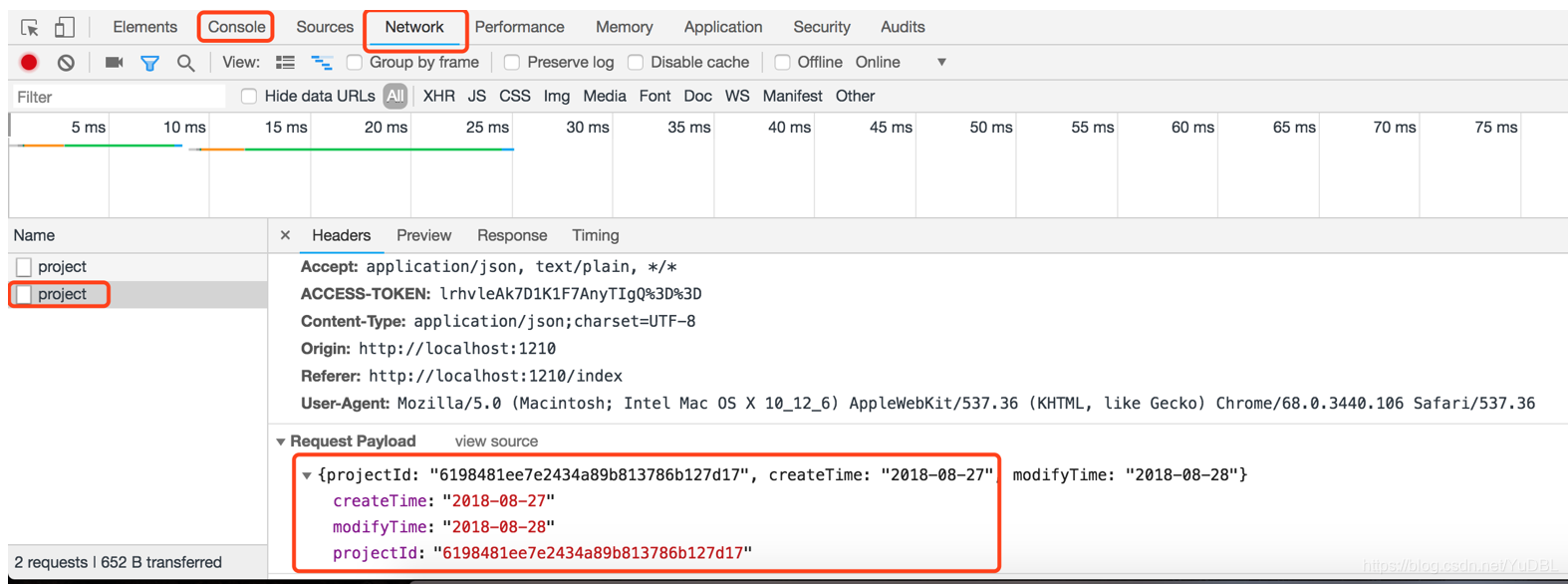Select the second highlighted project request
This screenshot has width=1568, height=584.
pos(137,294)
